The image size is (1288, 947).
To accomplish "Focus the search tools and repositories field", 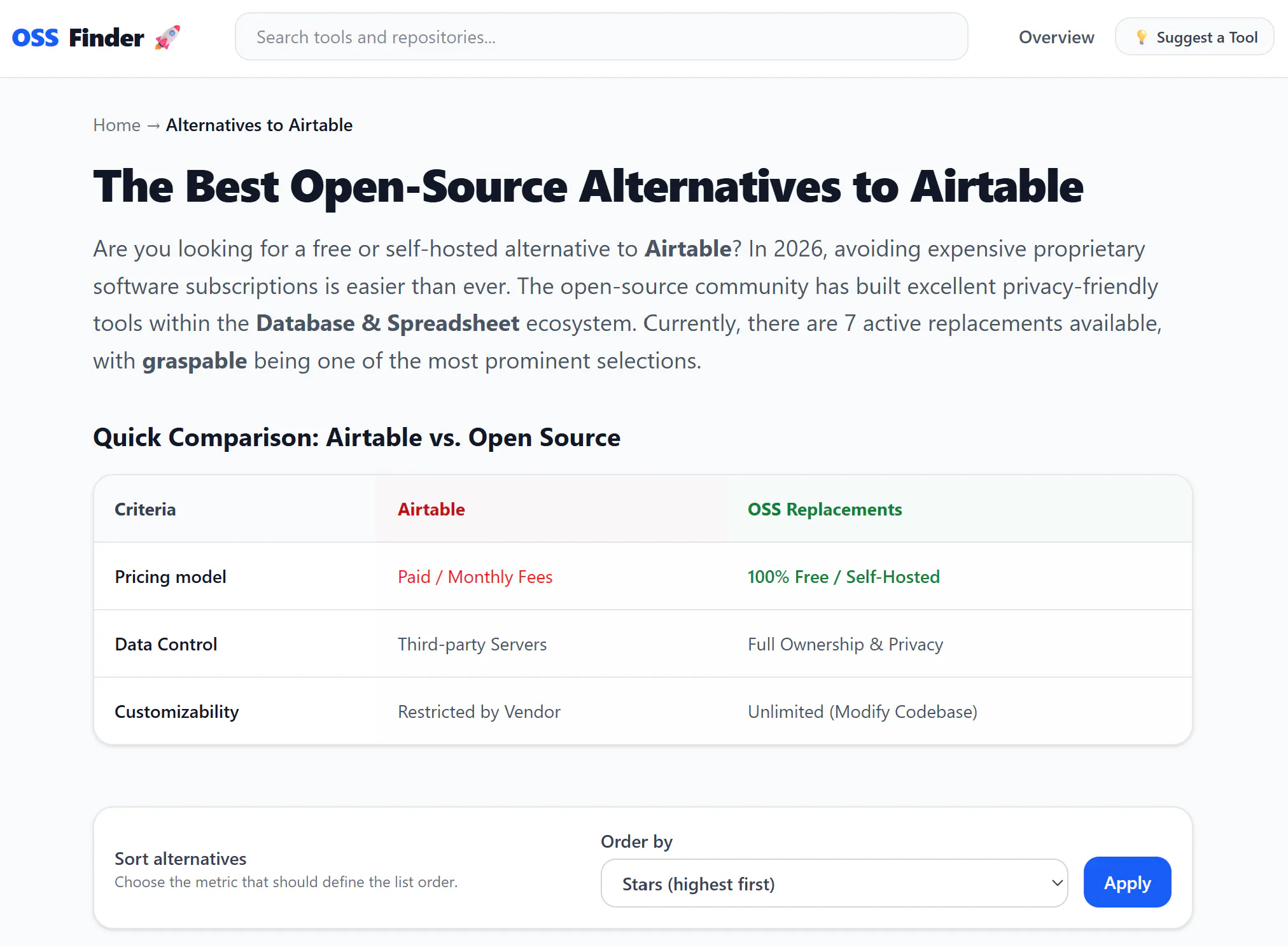I will coord(601,37).
